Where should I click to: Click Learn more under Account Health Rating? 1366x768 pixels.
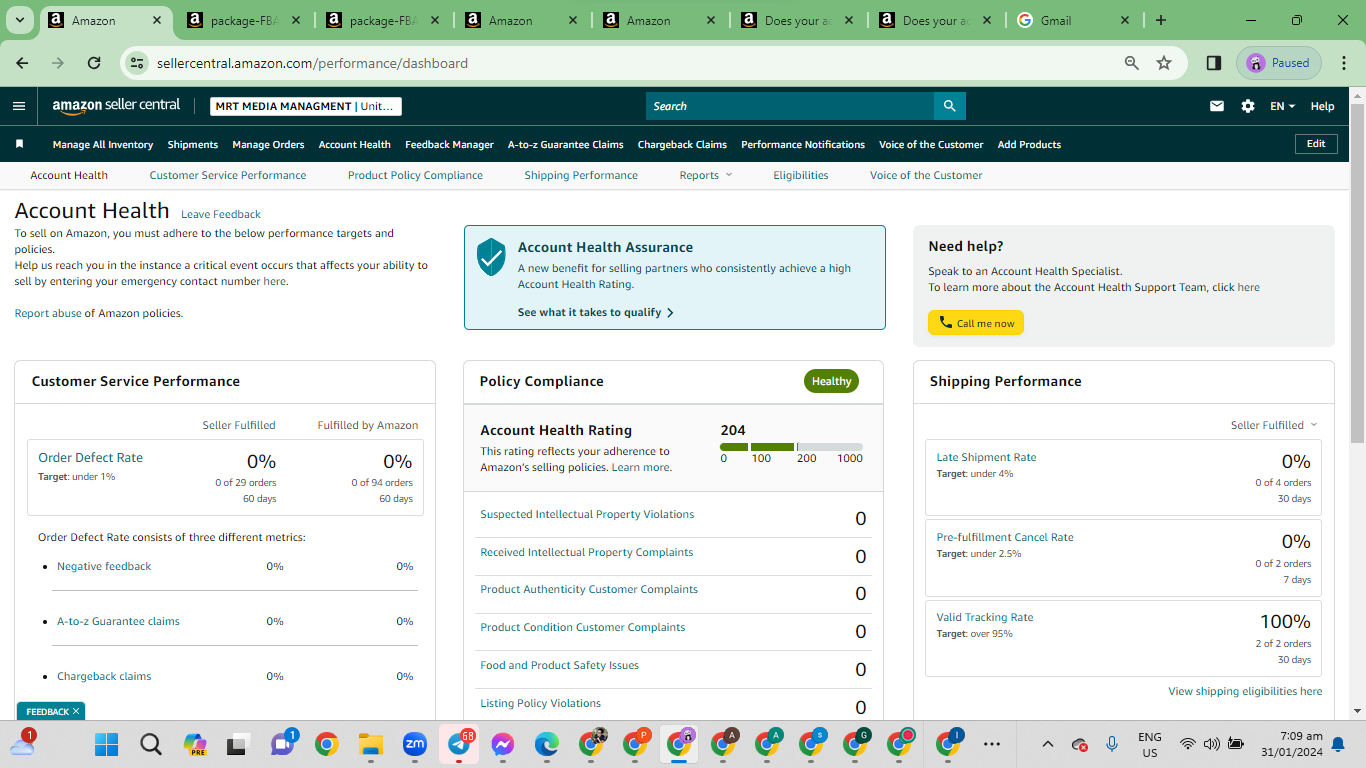point(640,467)
